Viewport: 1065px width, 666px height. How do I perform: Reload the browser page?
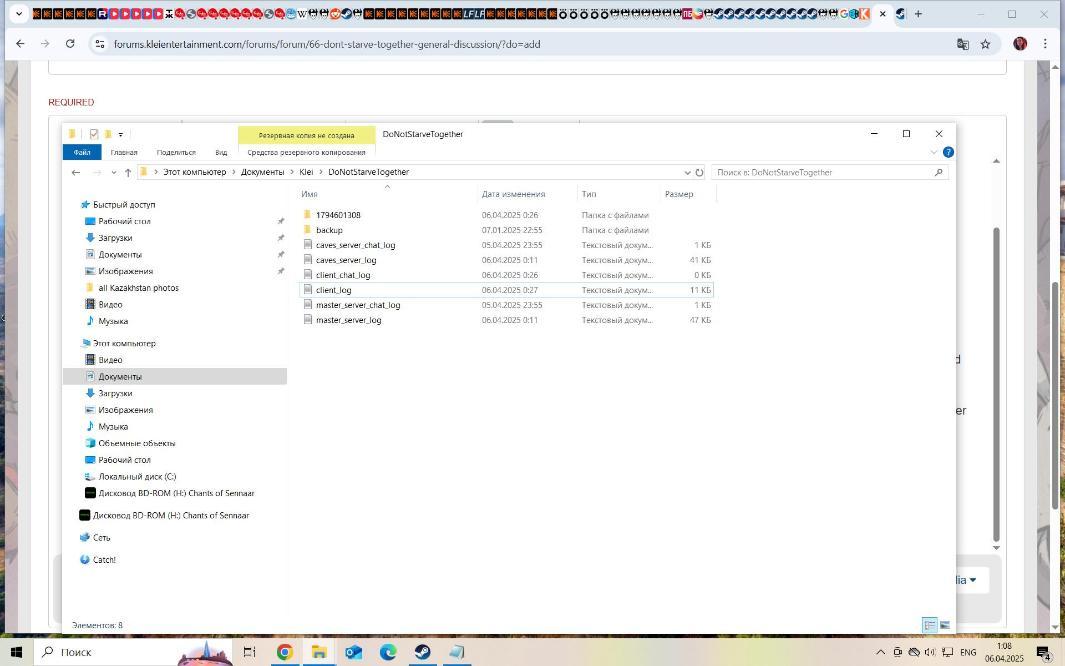pos(70,44)
